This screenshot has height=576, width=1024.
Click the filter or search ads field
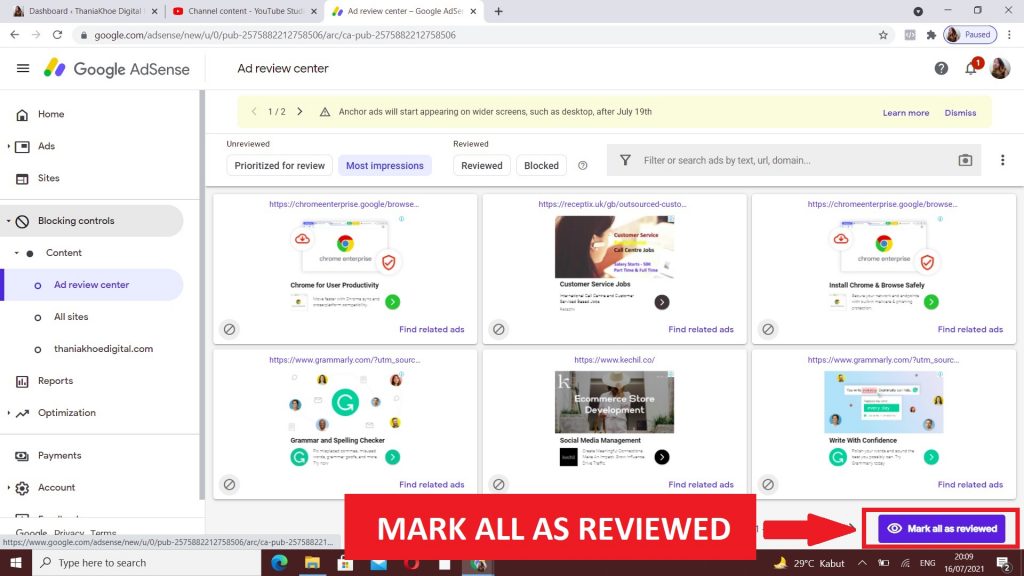(790, 160)
